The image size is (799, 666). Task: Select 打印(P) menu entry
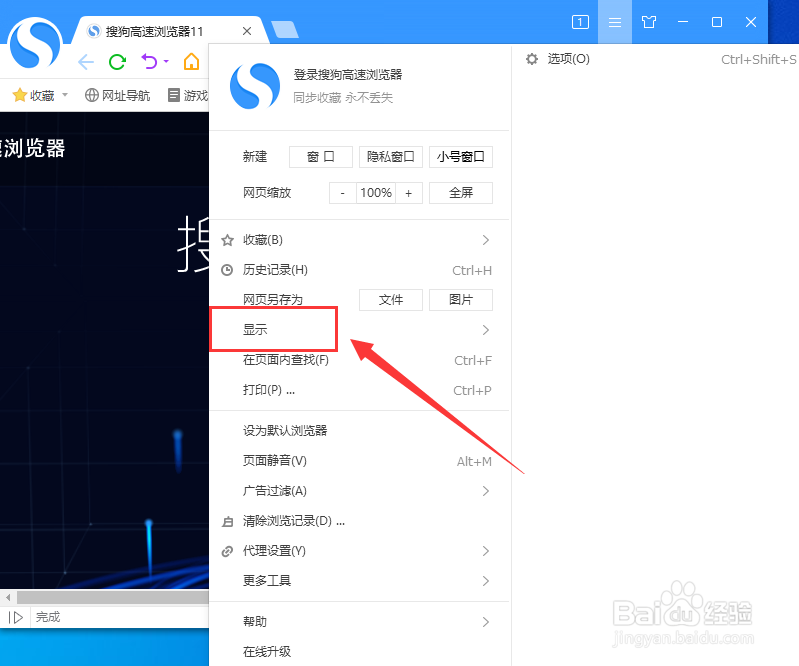coord(359,390)
